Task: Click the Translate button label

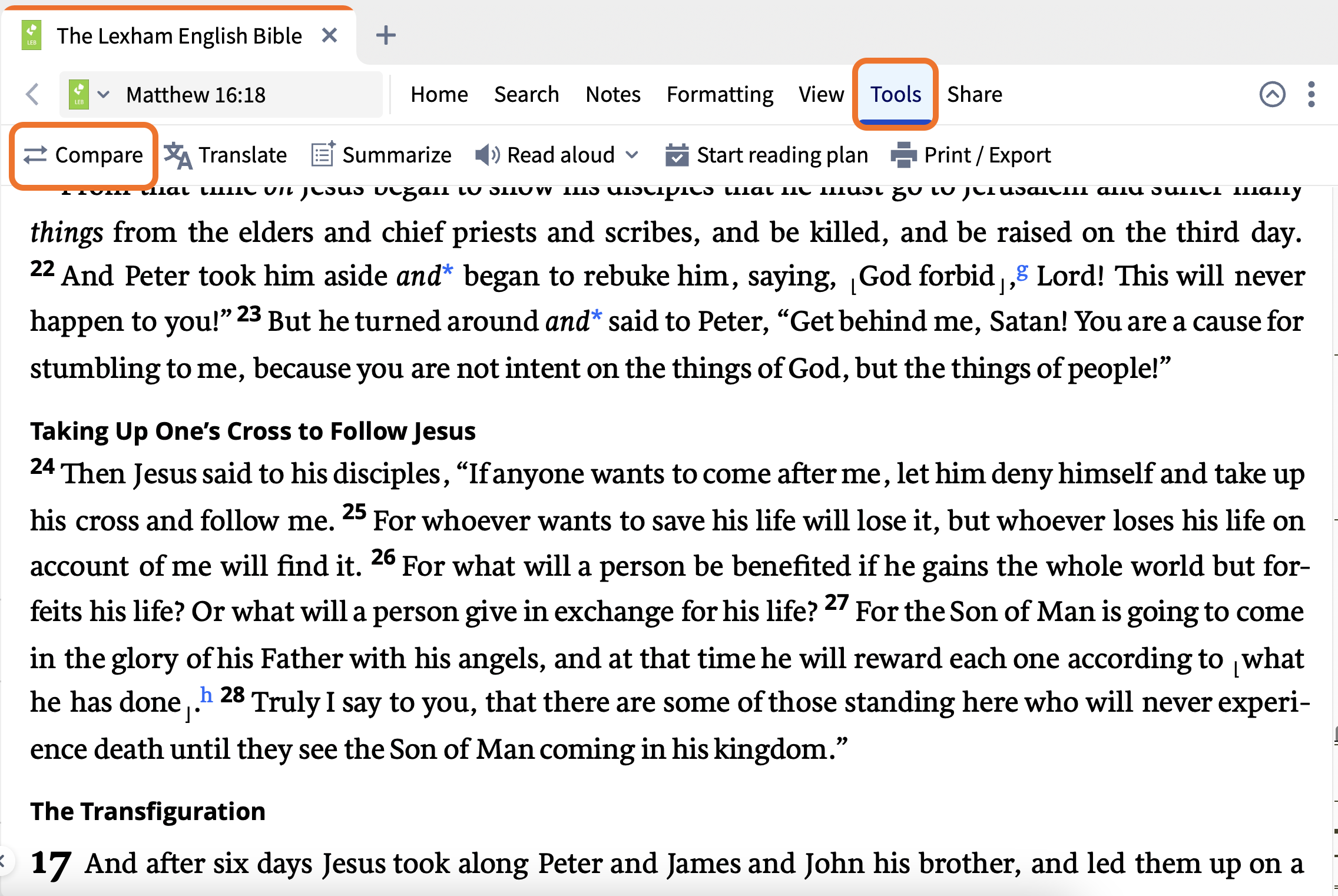Action: point(243,155)
